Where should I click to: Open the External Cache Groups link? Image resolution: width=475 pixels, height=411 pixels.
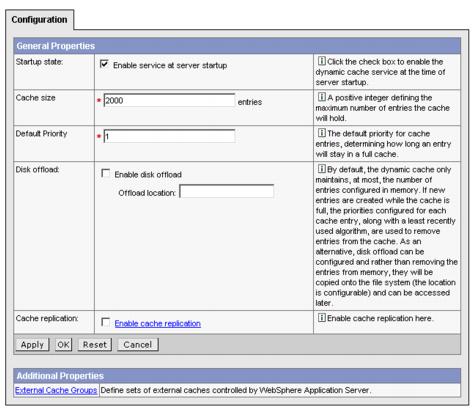[56, 390]
